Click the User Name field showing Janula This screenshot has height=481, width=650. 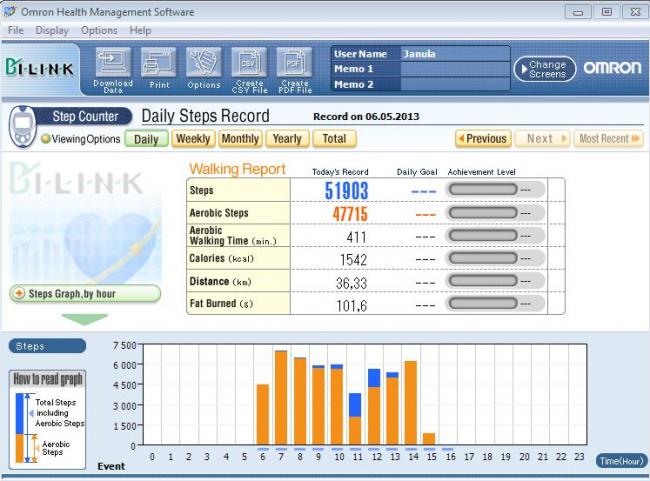coord(455,54)
